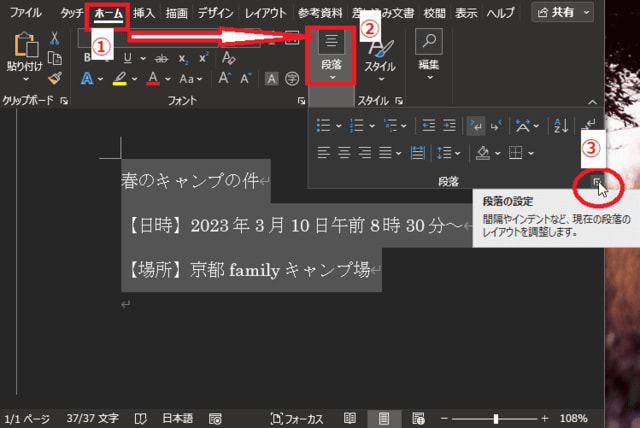This screenshot has width=640, height=428.
Task: Click the bullet list icon
Action: tap(323, 125)
